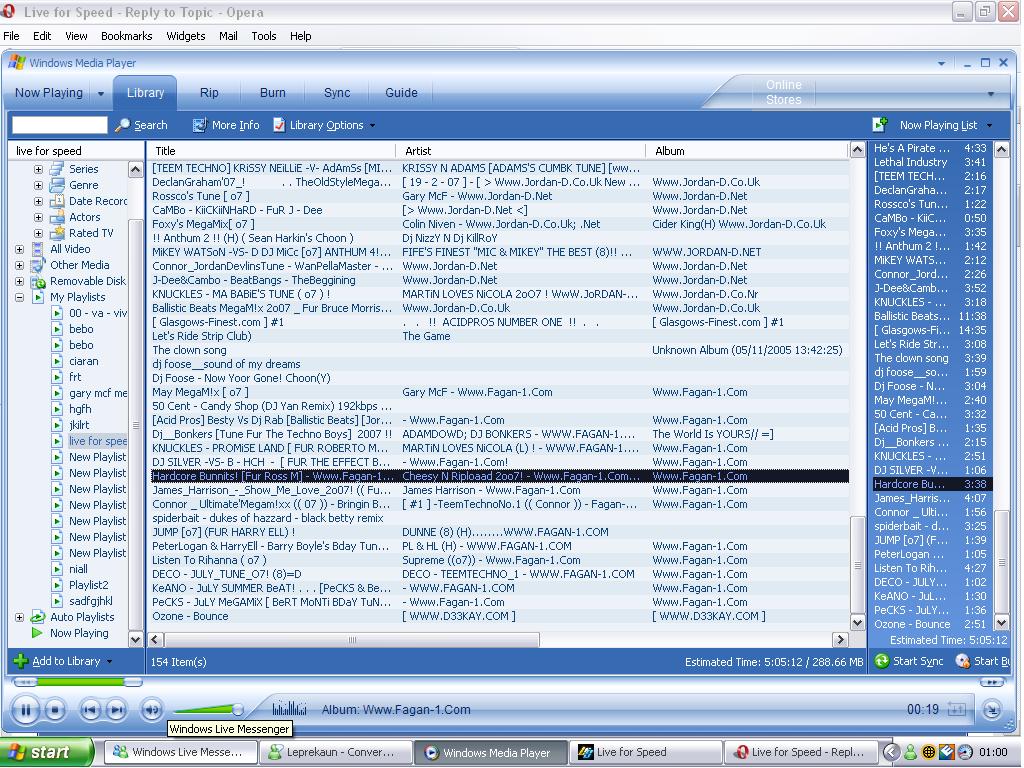
Task: Click the Add to Library plus icon
Action: (x=20, y=661)
